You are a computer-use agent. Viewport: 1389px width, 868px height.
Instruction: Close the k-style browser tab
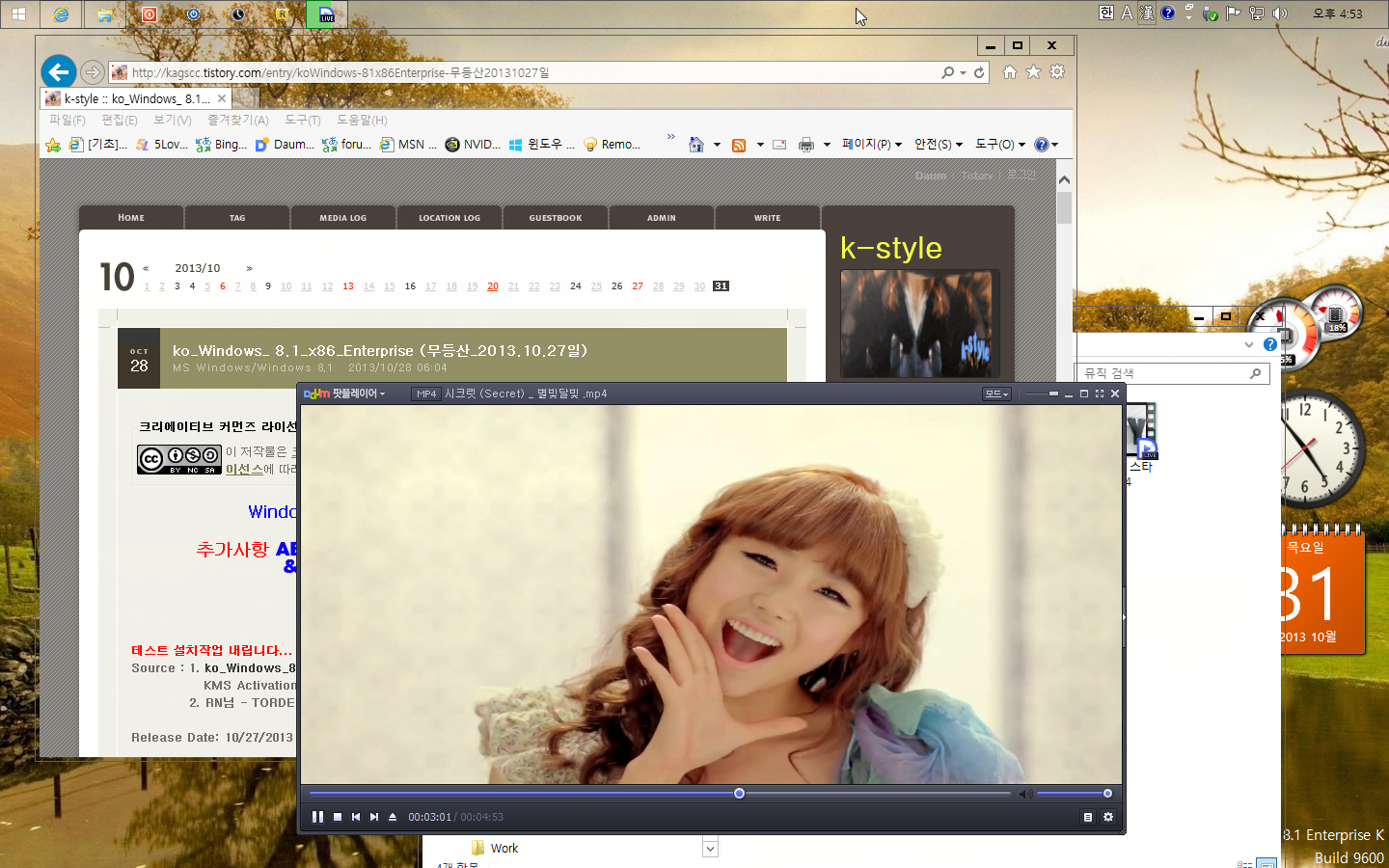point(222,98)
